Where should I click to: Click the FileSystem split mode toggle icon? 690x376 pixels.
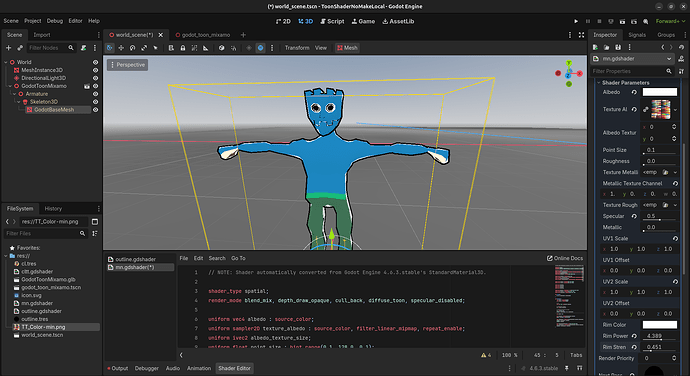(95, 221)
